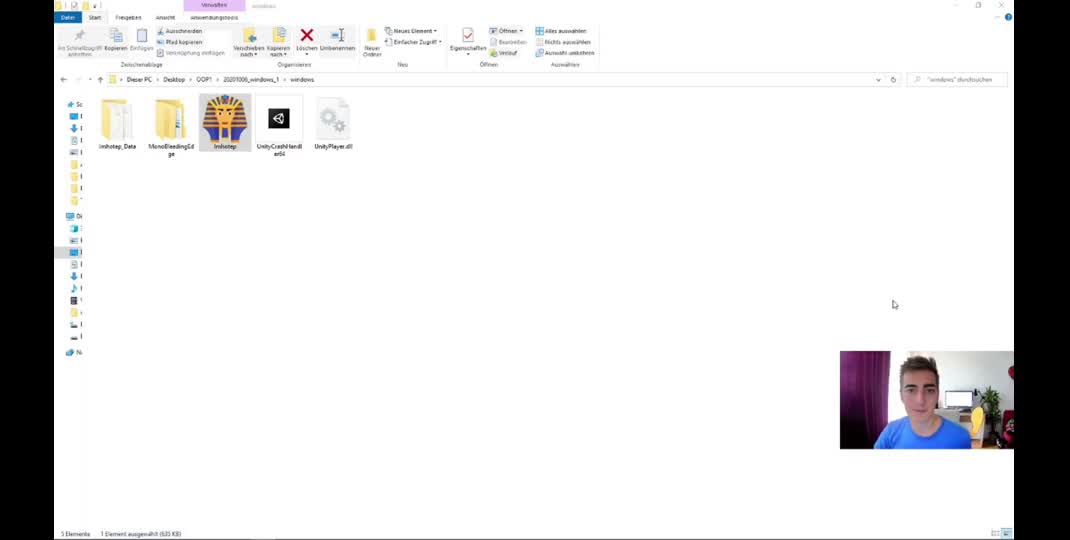Viewport: 1070px width, 540px height.
Task: Click Alles auswählen to select all
Action: pyautogui.click(x=565, y=31)
